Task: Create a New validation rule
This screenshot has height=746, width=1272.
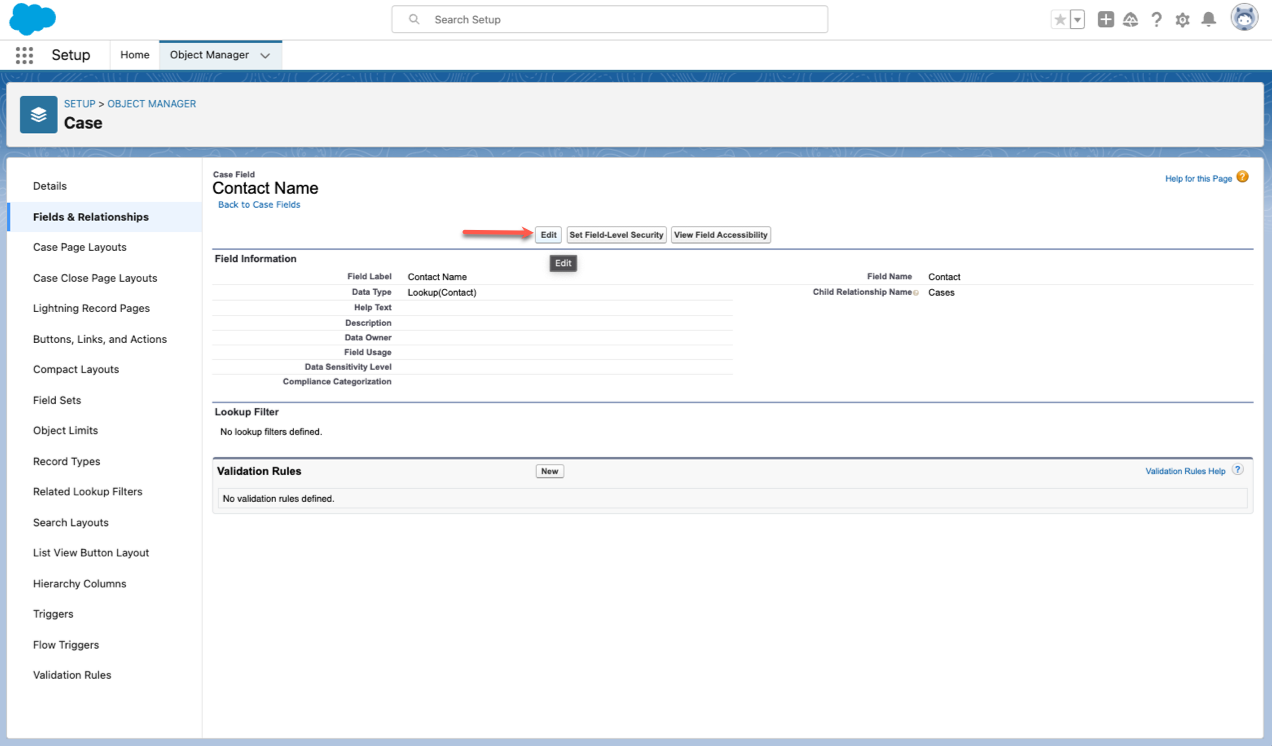Action: 549,471
